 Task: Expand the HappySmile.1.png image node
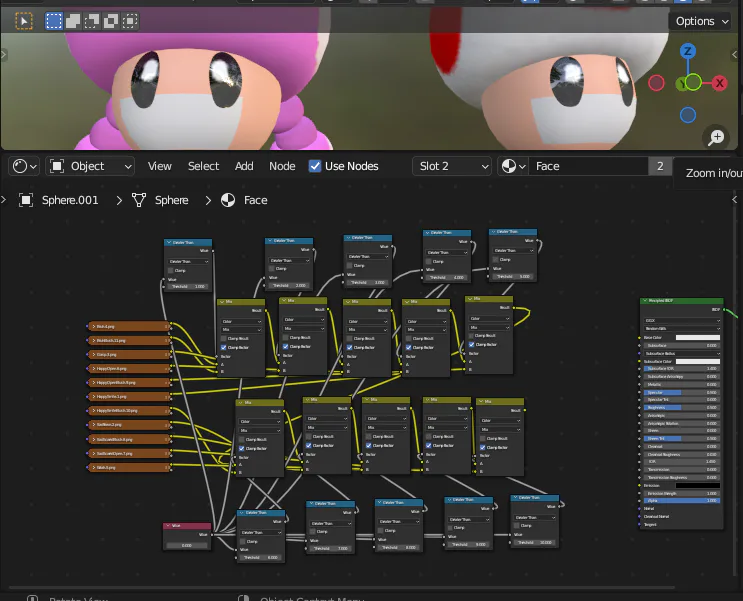coord(94,397)
